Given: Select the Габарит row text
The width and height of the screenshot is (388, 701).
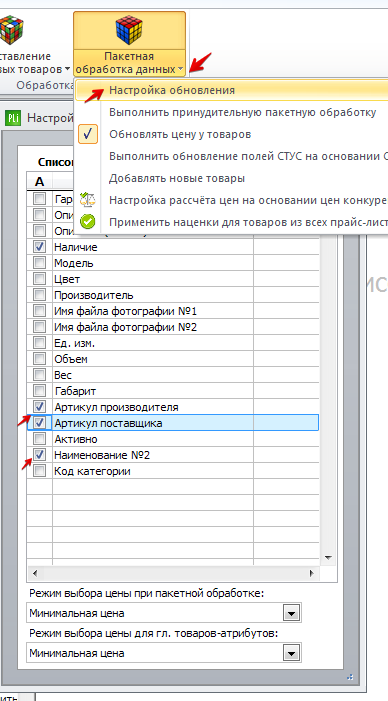Looking at the screenshot, I should (x=75, y=391).
